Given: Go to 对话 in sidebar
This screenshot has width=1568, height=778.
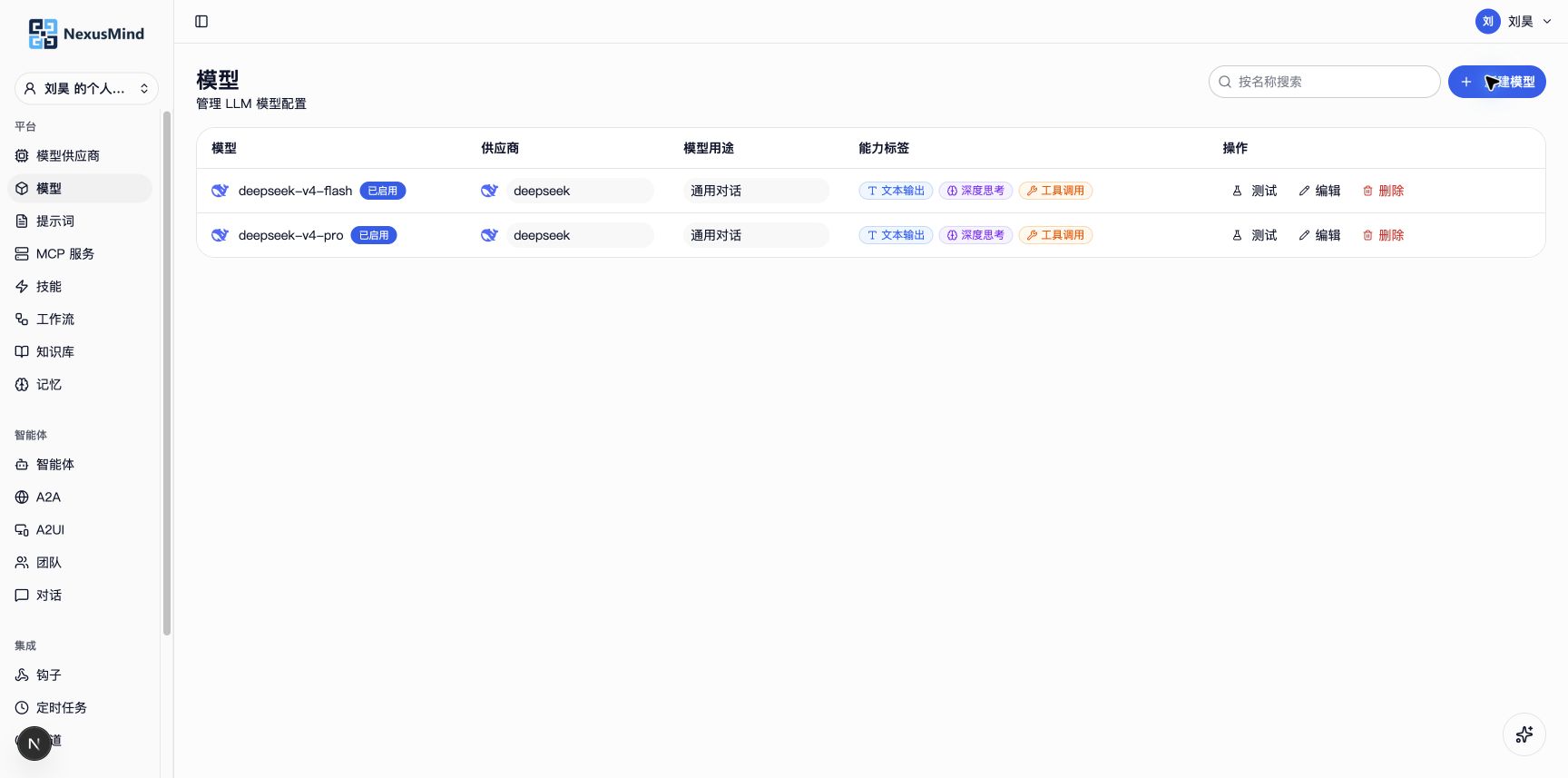Looking at the screenshot, I should [80, 596].
